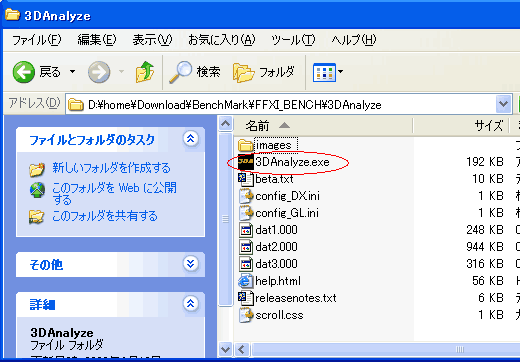This screenshot has width=520, height=362.
Task: Open the Back history dropdown arrow
Action: point(72,71)
